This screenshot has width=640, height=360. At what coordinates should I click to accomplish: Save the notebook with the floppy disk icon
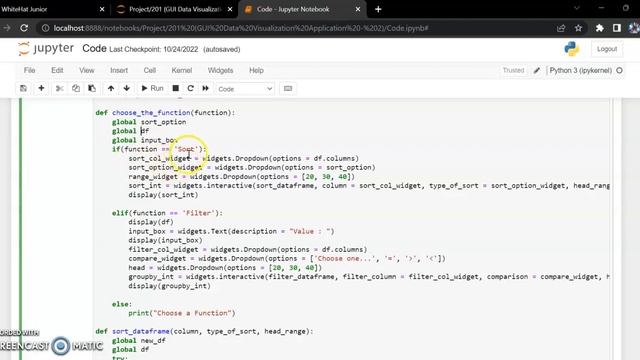tap(23, 88)
